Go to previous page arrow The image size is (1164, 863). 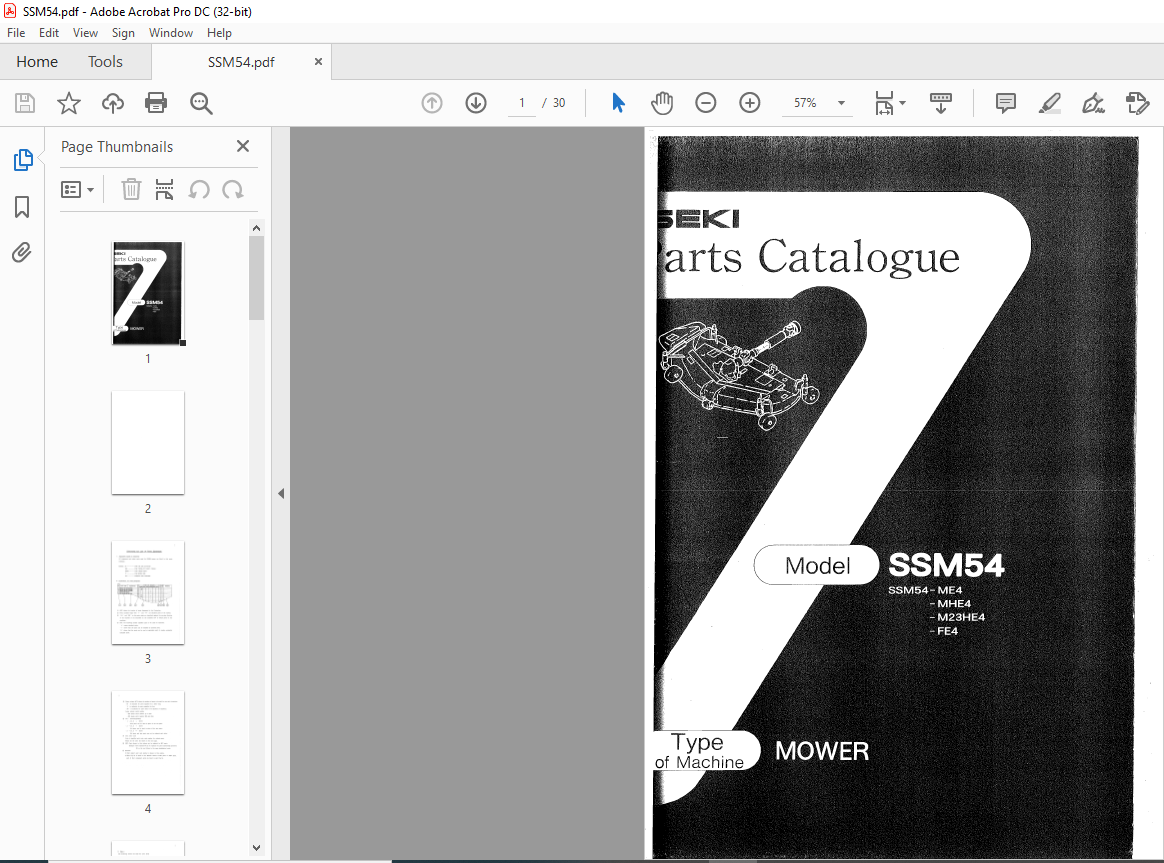pos(432,103)
